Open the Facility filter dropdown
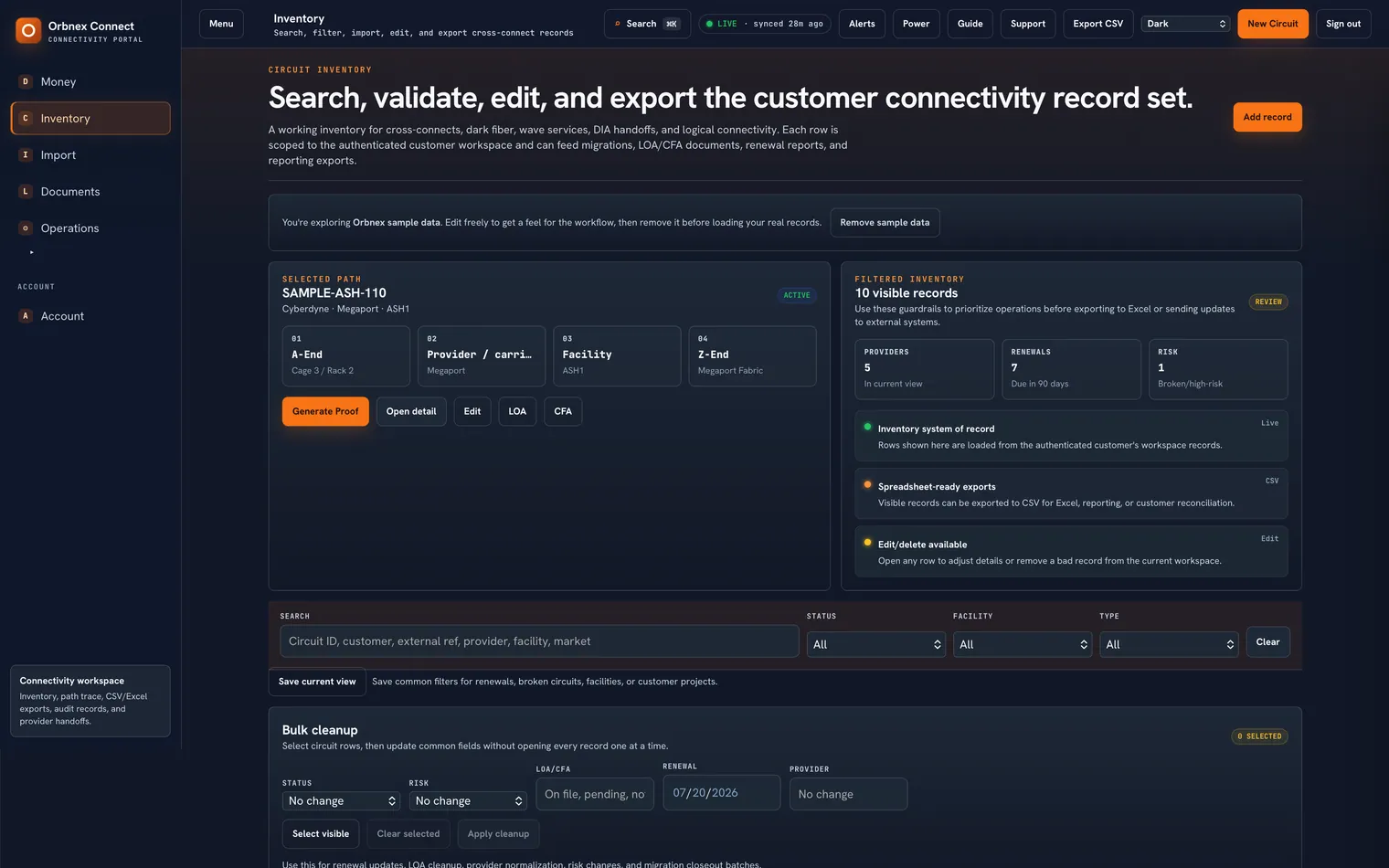 [1023, 644]
